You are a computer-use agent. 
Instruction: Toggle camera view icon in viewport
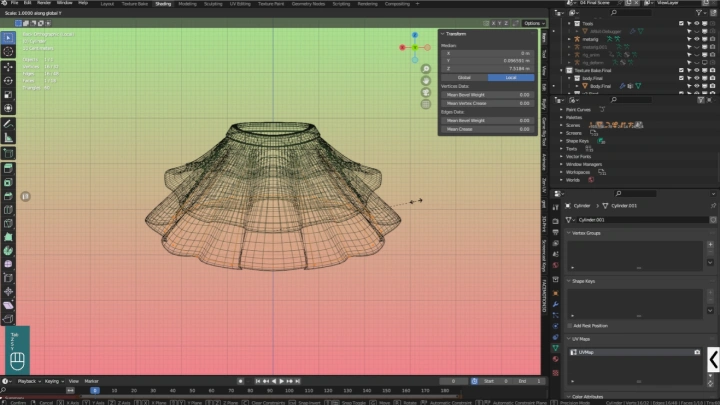point(426,91)
